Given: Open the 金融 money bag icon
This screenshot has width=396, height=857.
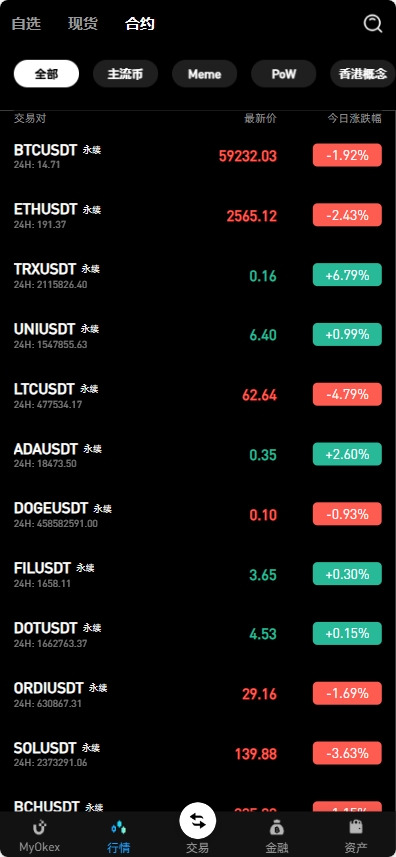Looking at the screenshot, I should tap(277, 827).
